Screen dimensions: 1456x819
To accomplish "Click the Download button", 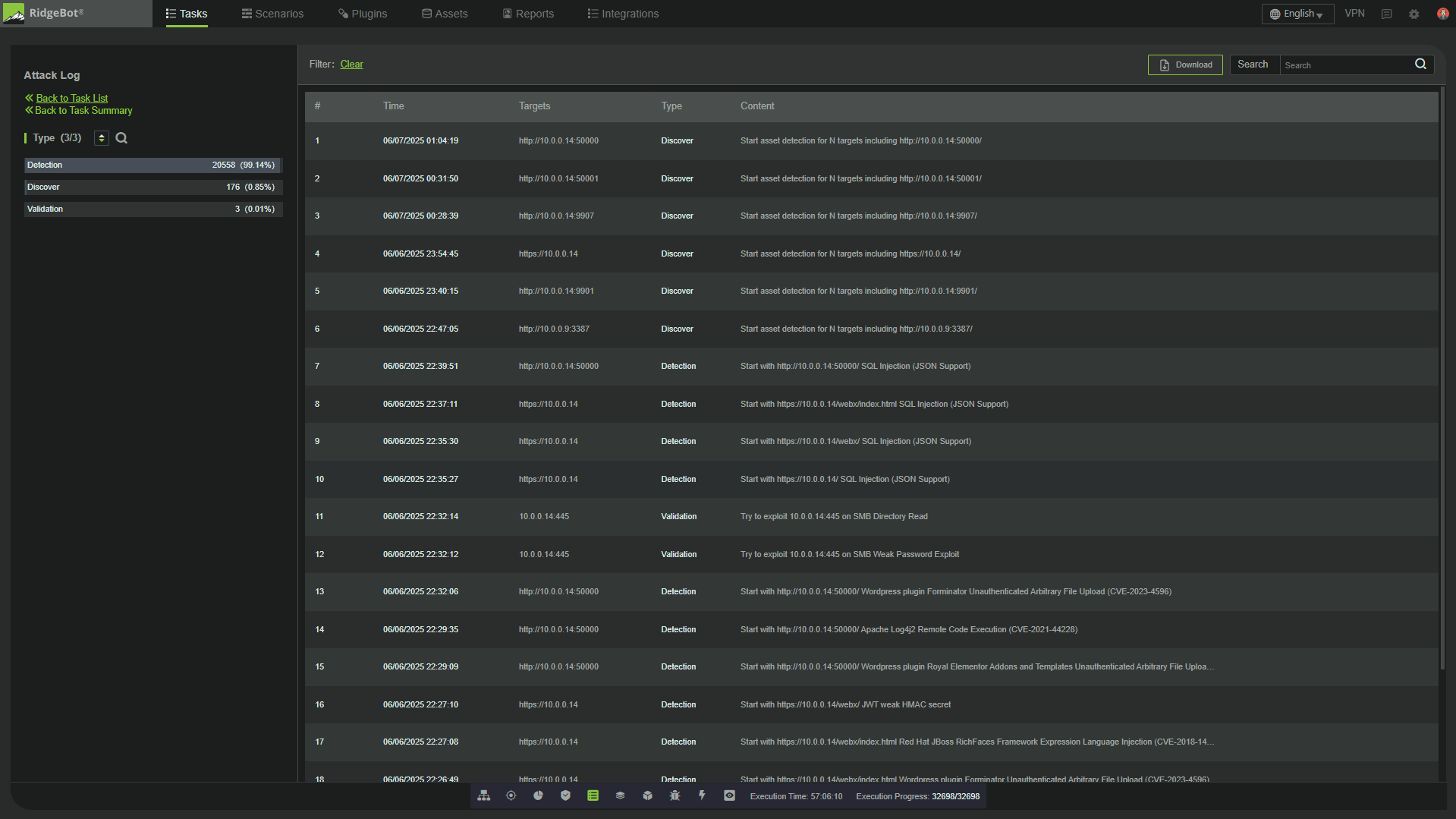I will [1184, 65].
